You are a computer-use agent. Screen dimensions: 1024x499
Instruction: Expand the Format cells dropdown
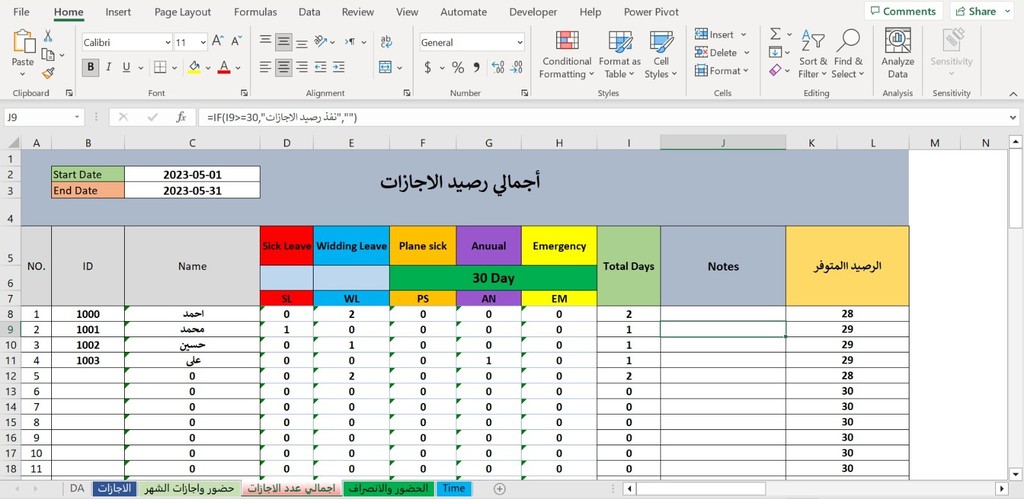[x=745, y=71]
